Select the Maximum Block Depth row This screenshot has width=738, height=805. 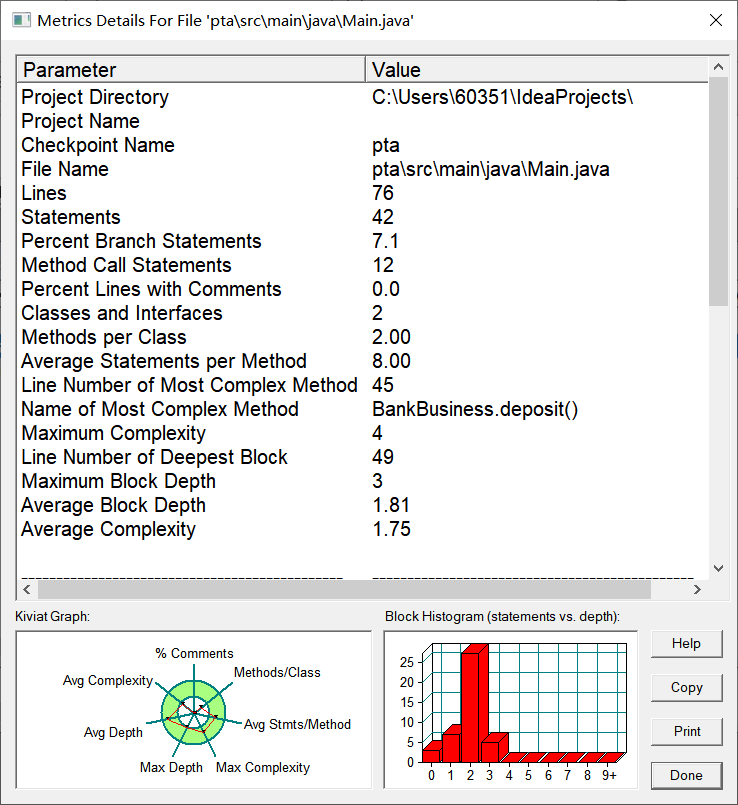[x=363, y=481]
